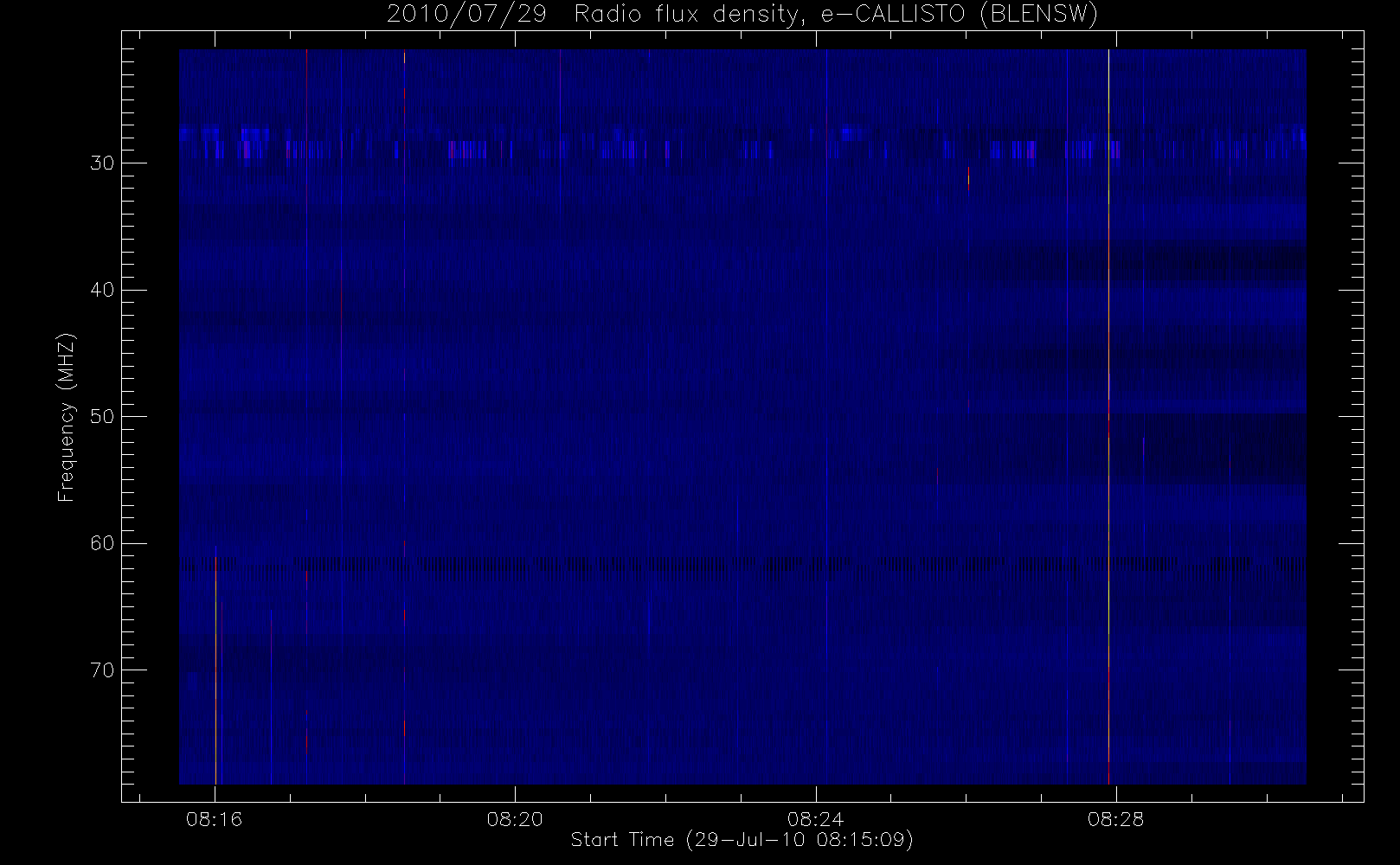Click the bright white vertical spike just before 08:28

pos(1108,417)
